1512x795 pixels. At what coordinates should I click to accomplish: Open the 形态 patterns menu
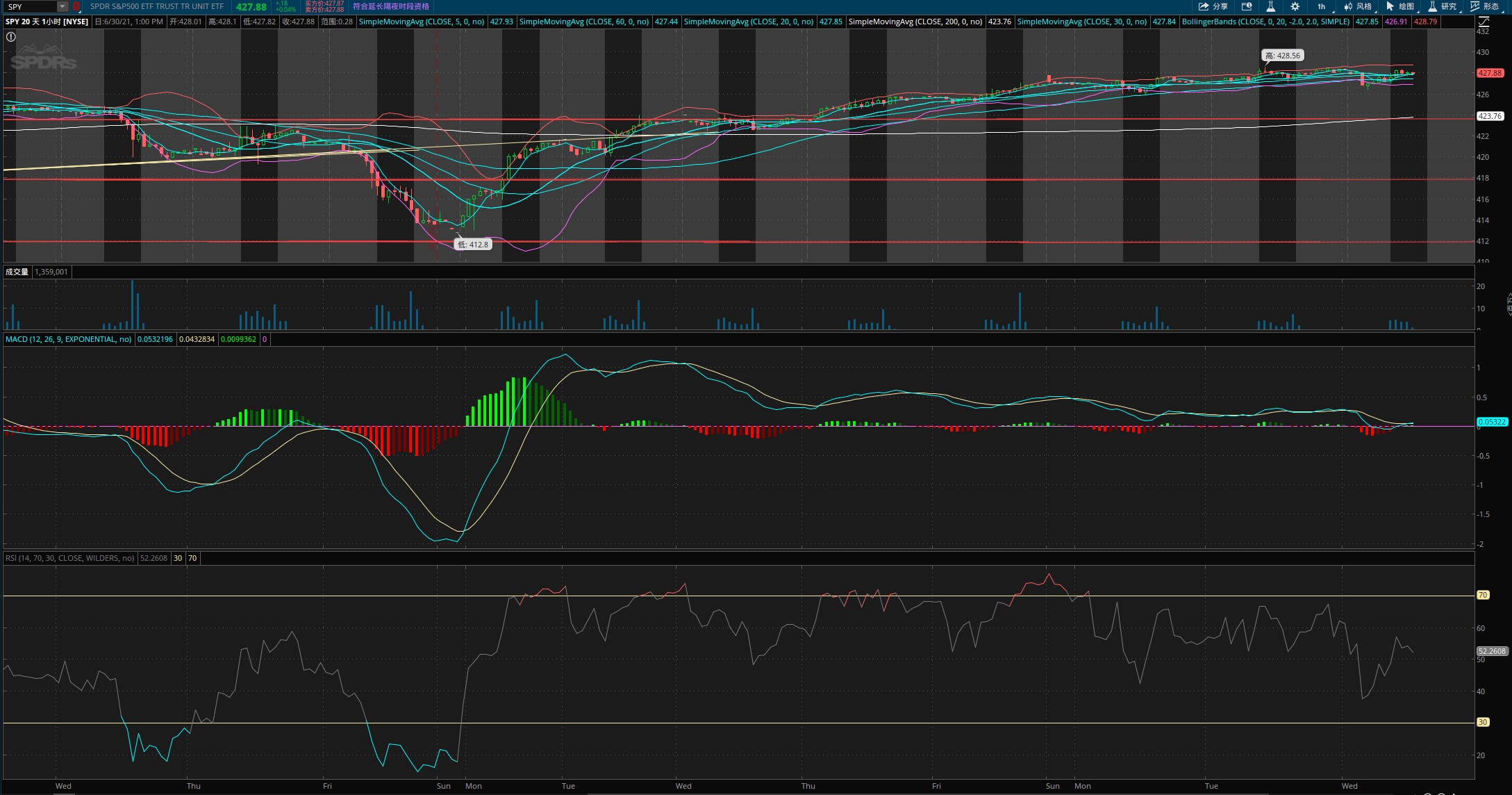pos(1485,6)
